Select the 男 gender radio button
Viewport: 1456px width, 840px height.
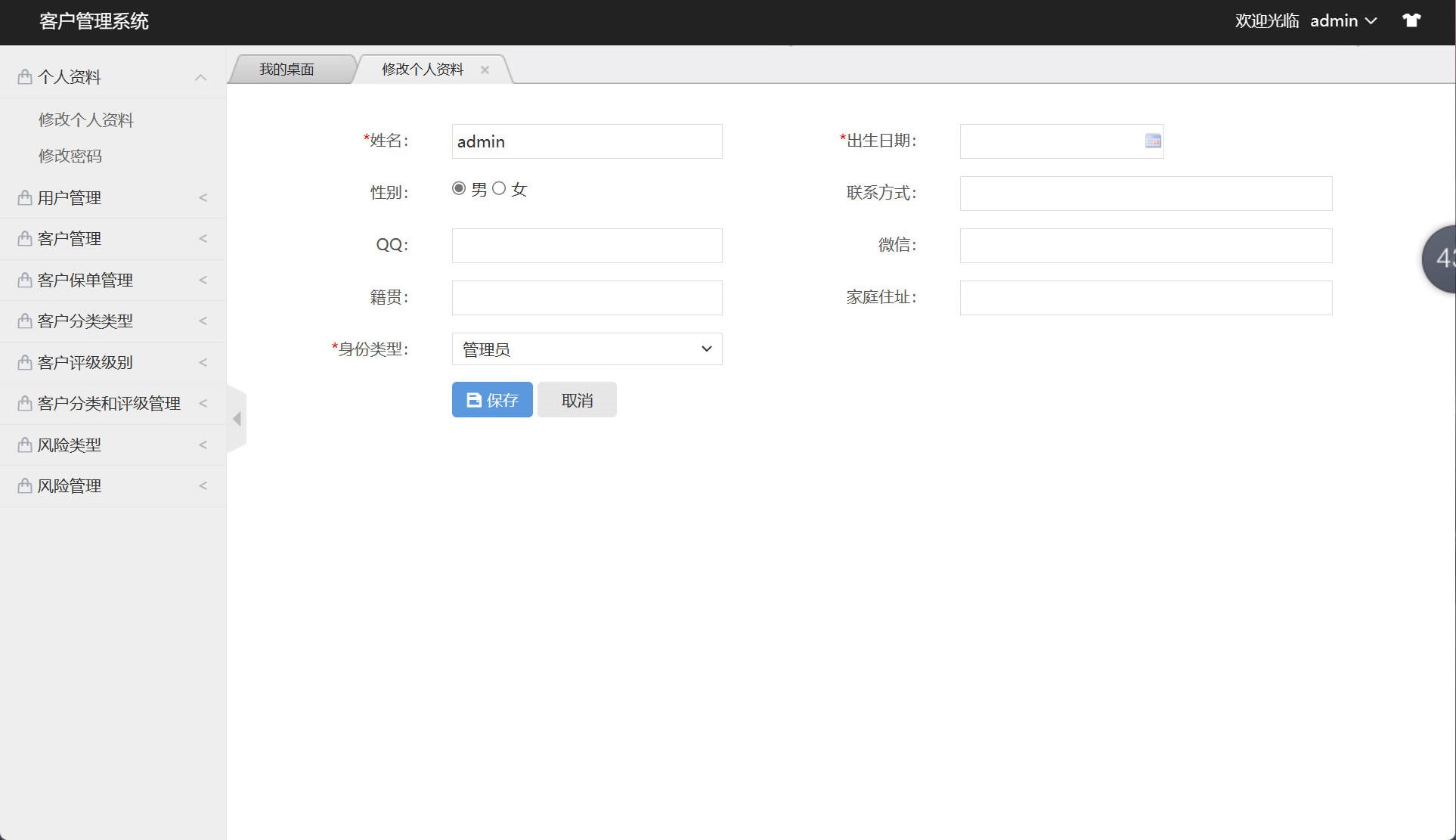[458, 188]
